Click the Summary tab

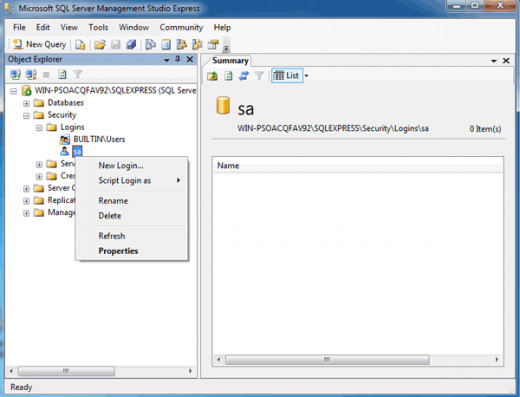pyautogui.click(x=230, y=61)
